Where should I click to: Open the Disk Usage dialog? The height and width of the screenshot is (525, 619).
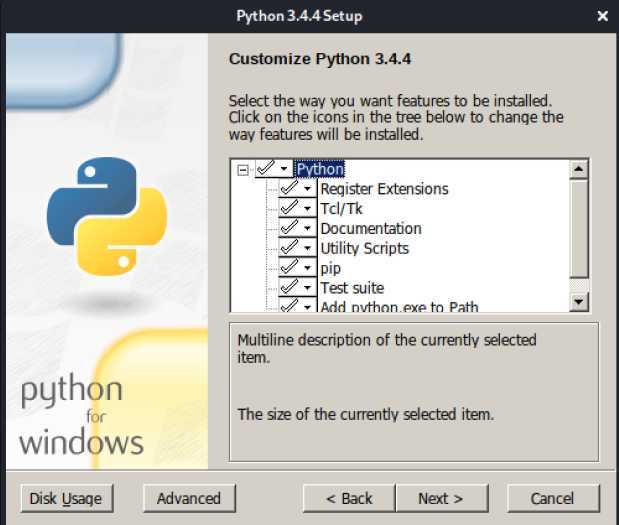tap(67, 499)
